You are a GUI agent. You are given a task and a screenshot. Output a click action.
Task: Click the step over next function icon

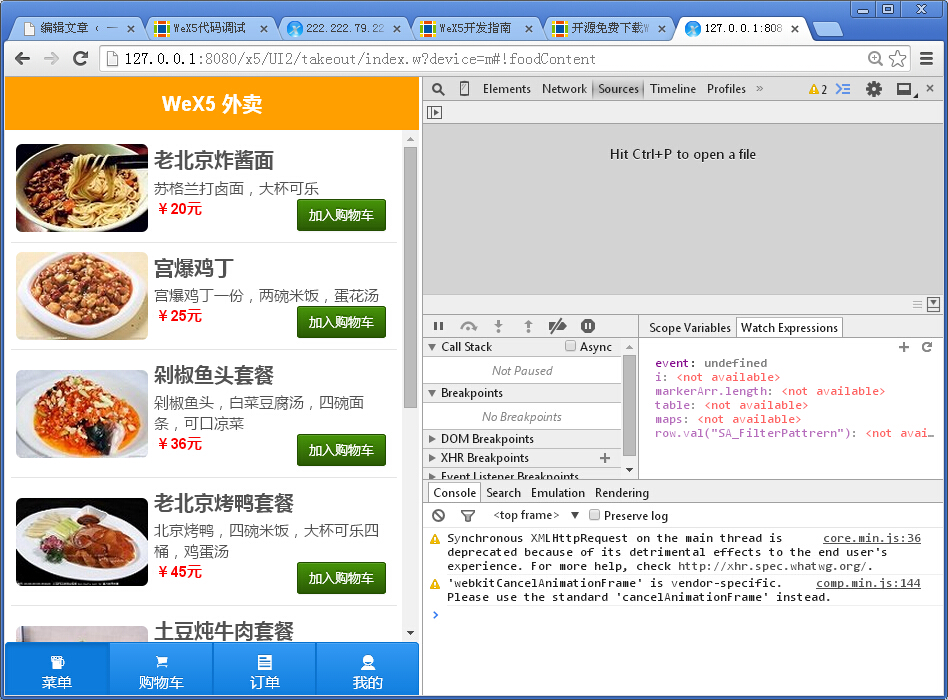(468, 325)
